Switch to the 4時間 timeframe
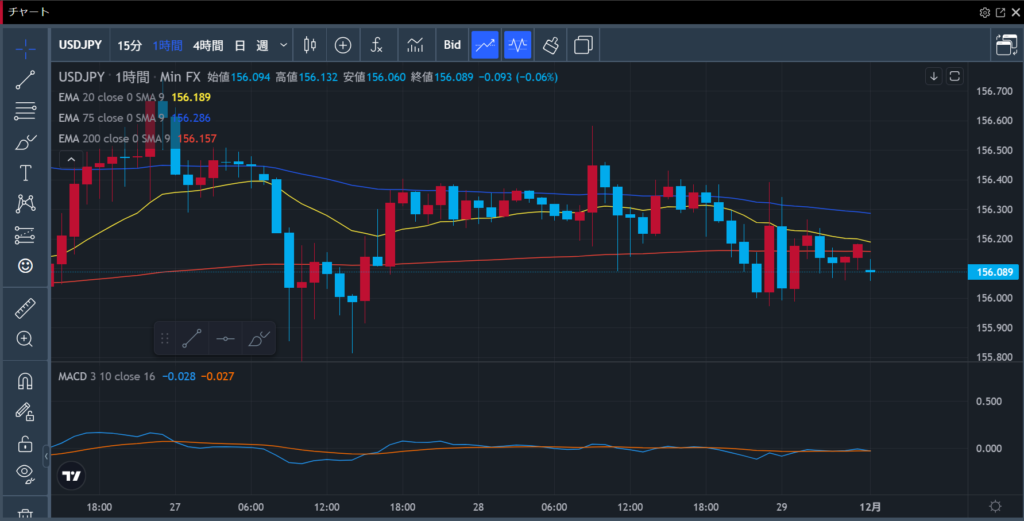Viewport: 1024px width, 521px height. point(208,45)
